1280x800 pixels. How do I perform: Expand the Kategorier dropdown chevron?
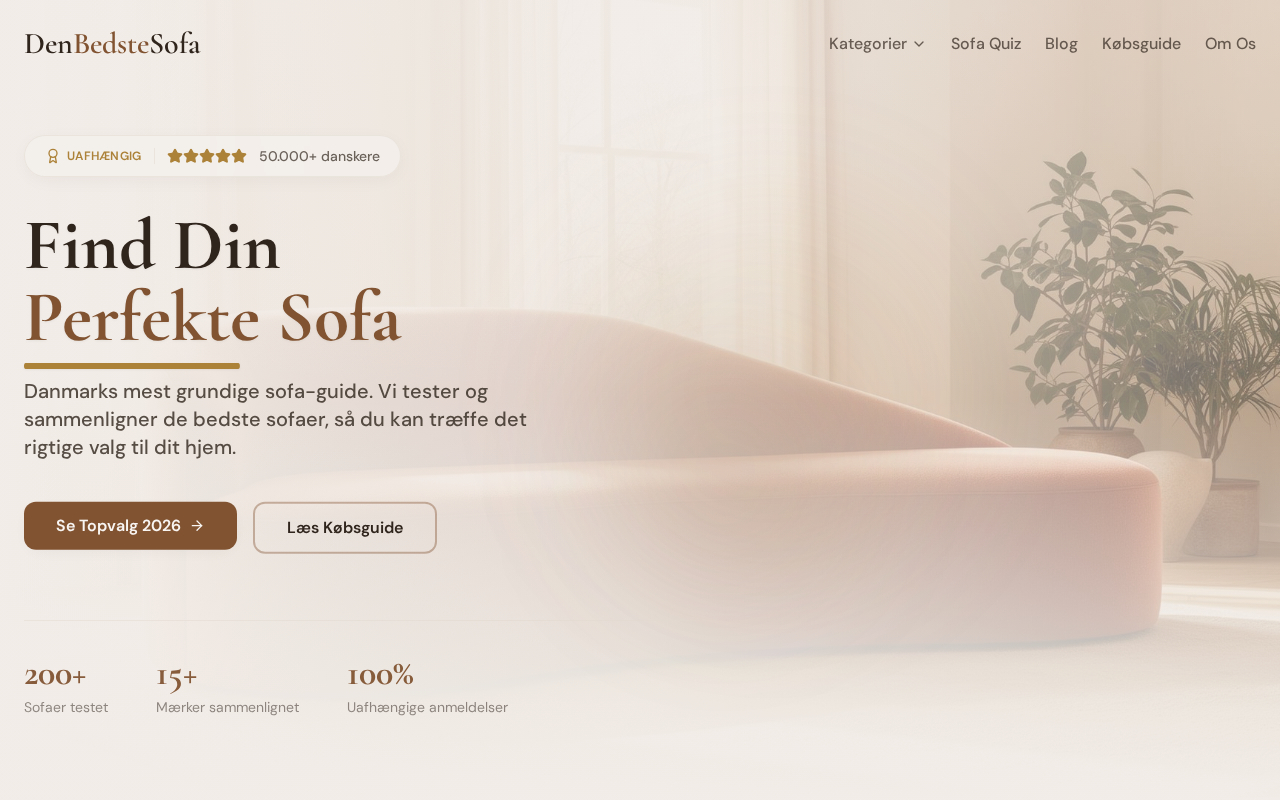coord(919,44)
